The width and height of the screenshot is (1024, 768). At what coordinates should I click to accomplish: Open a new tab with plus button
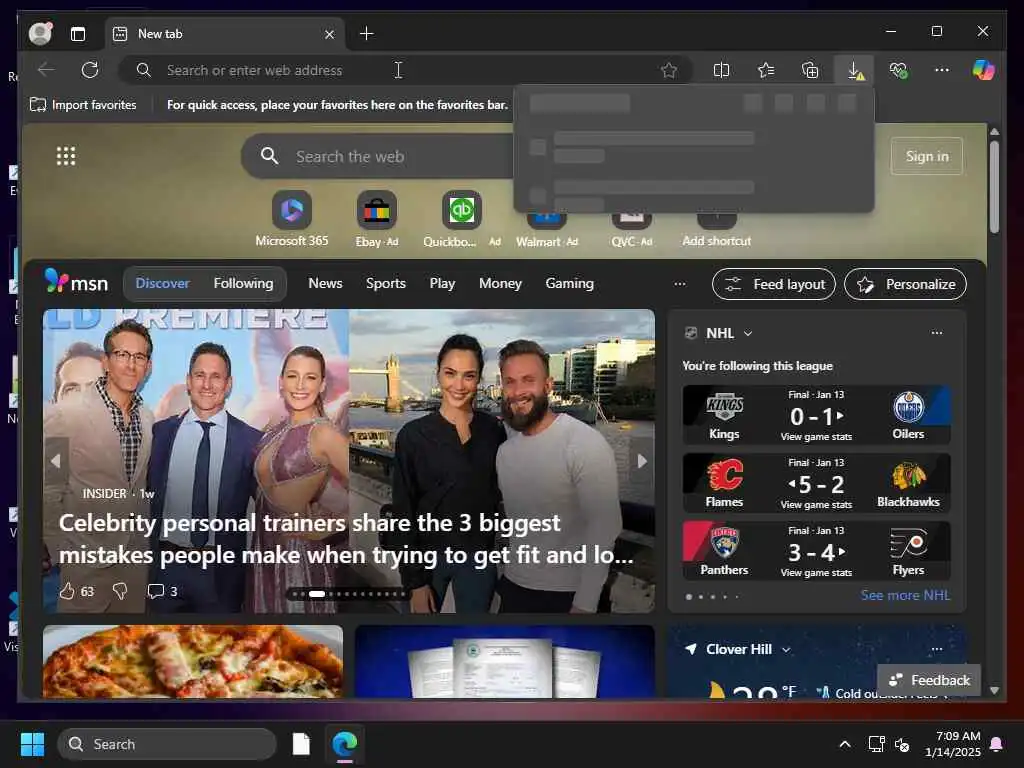pos(366,33)
